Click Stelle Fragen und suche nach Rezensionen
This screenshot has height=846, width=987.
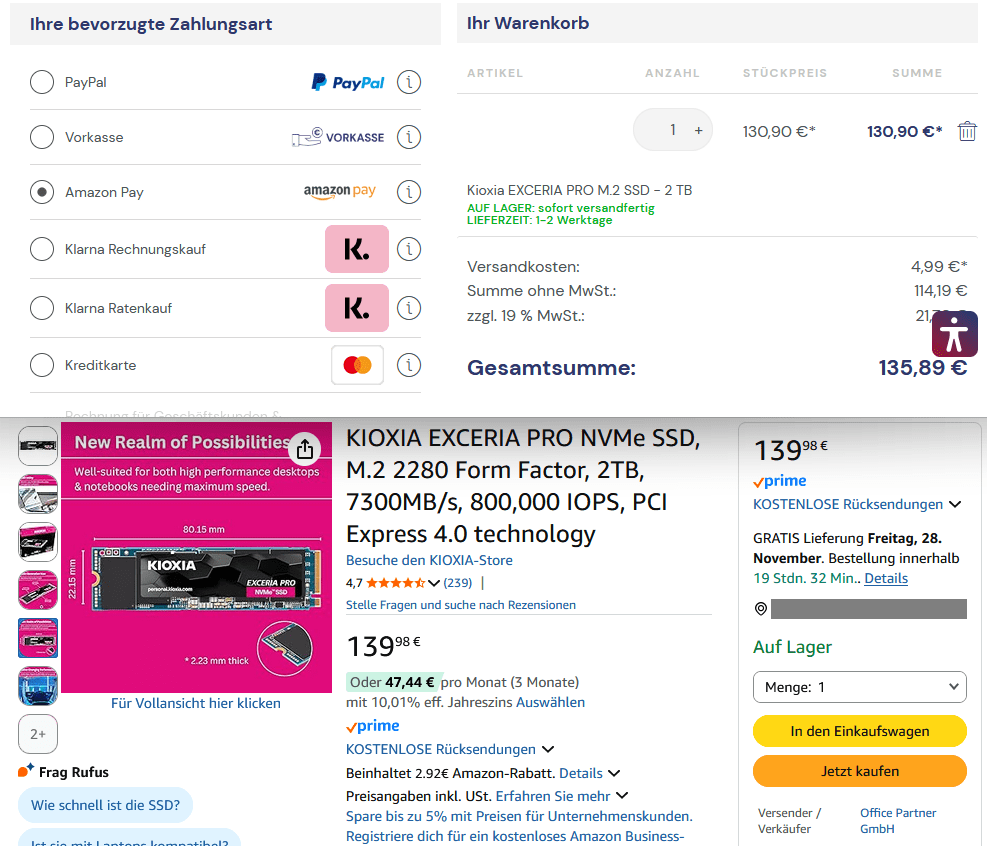click(x=461, y=605)
